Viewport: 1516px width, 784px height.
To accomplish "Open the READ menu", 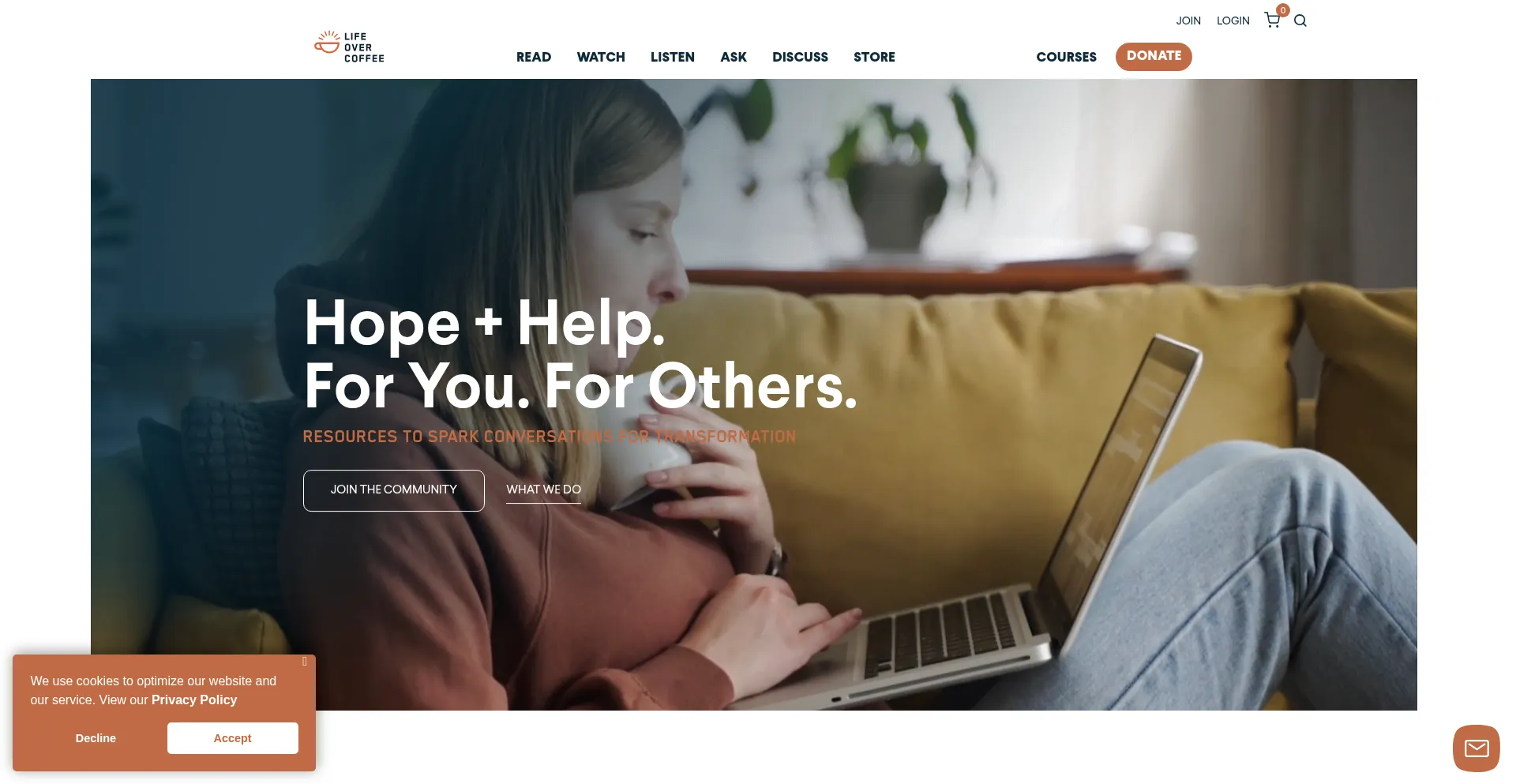I will tap(534, 57).
